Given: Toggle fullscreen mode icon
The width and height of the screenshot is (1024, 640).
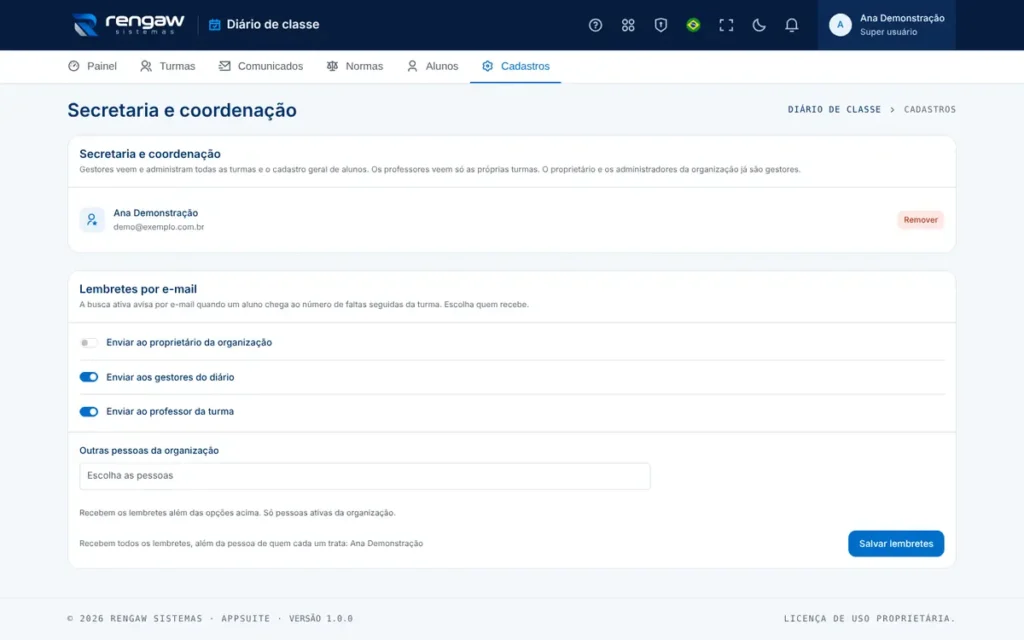Looking at the screenshot, I should coord(726,25).
